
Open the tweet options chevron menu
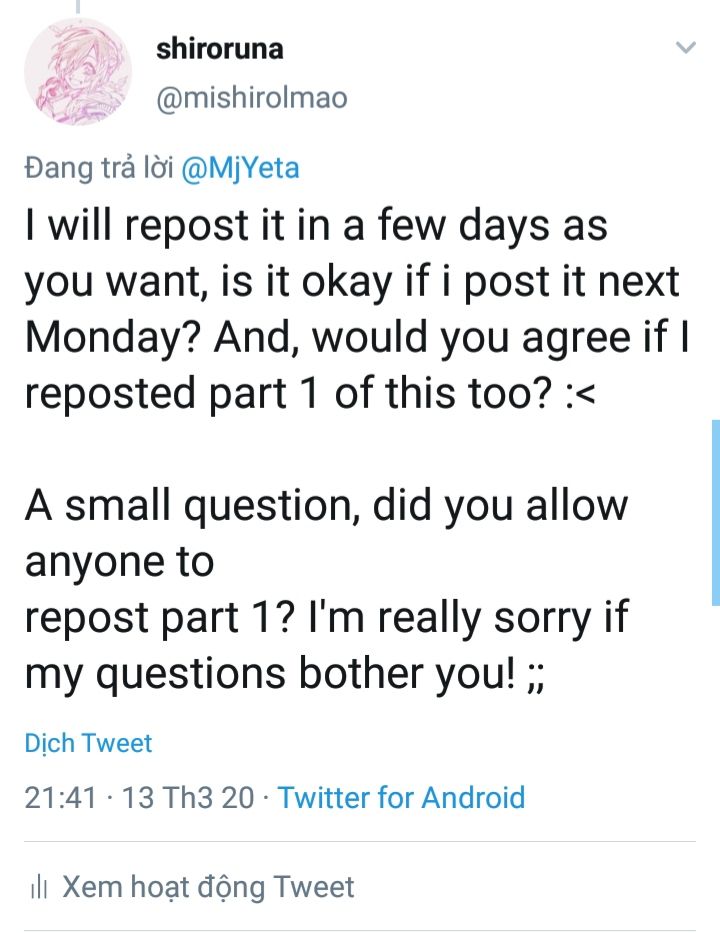(685, 48)
